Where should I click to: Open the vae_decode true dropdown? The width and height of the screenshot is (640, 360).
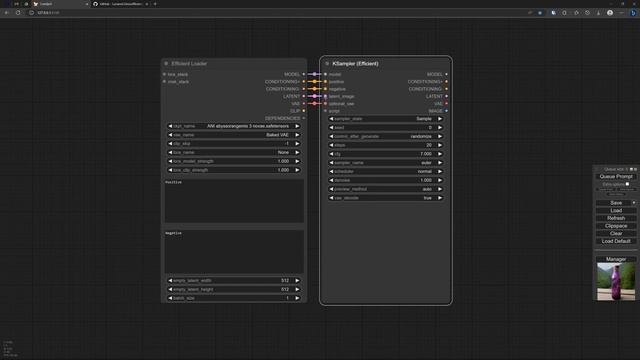tap(386, 198)
